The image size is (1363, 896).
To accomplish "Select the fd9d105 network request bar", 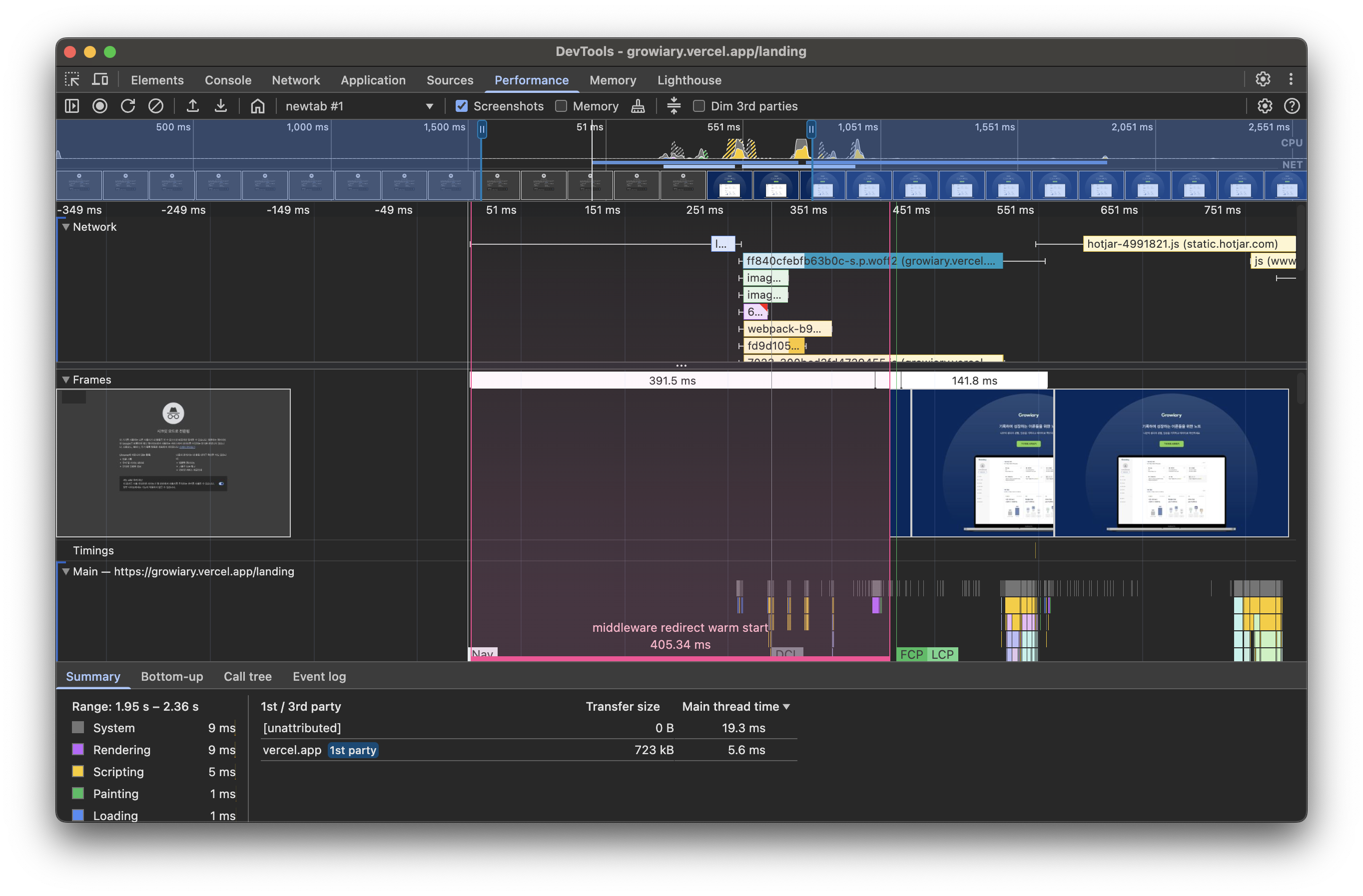I will click(x=774, y=346).
